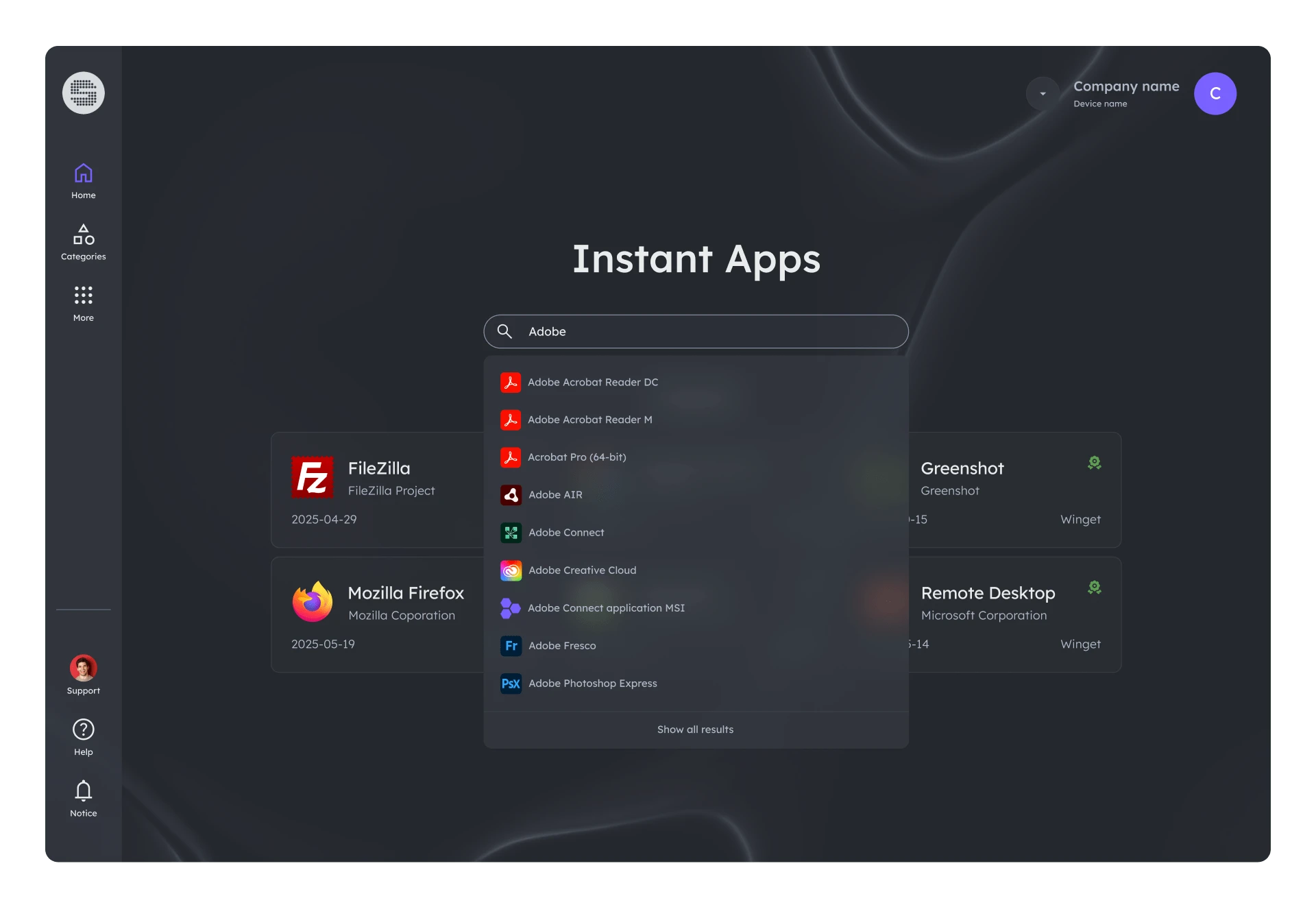Click Winget label on Remote Desktop card
Viewport: 1316px width, 905px height.
(x=1081, y=644)
